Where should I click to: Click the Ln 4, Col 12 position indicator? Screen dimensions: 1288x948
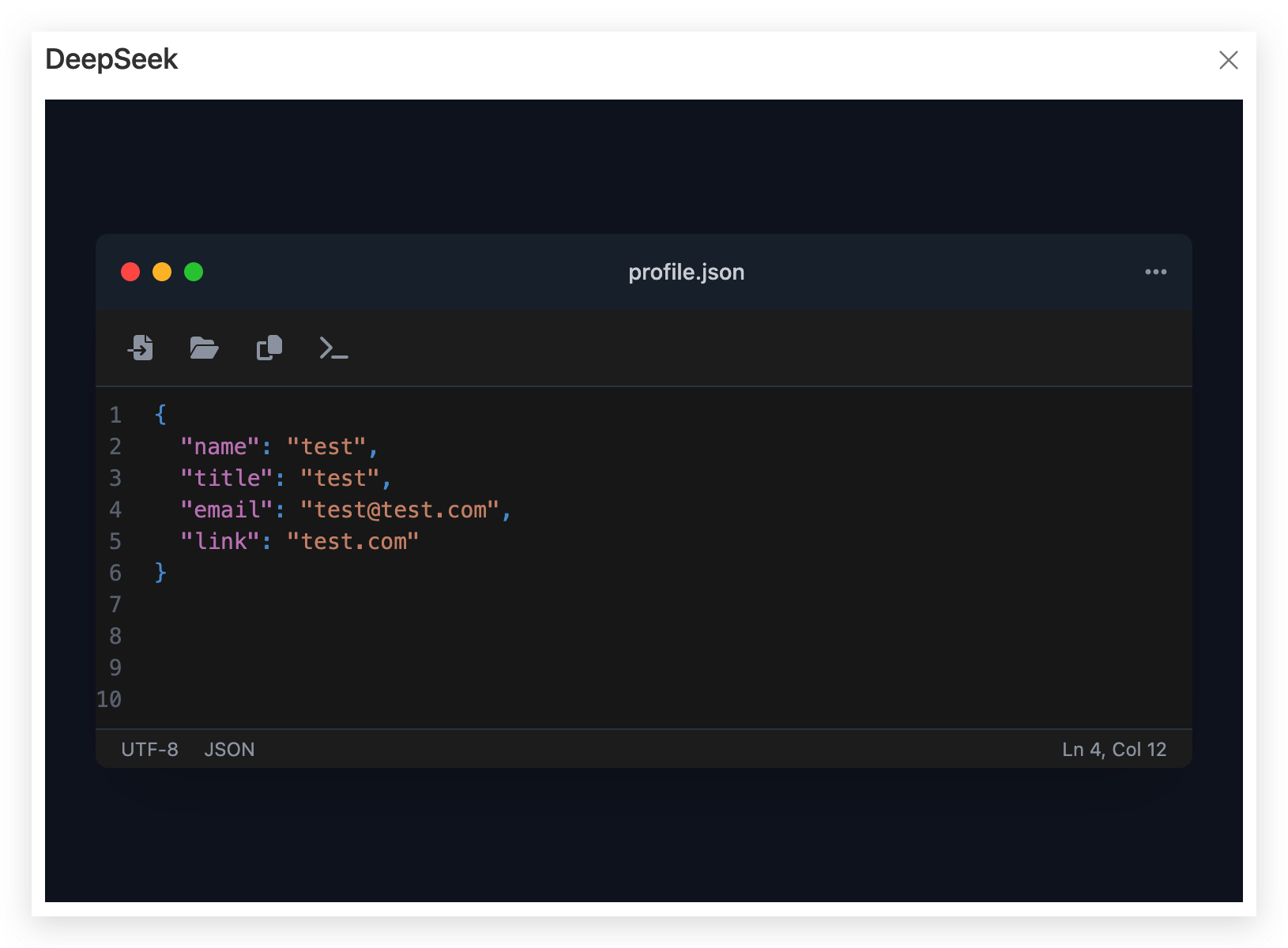(x=1113, y=749)
